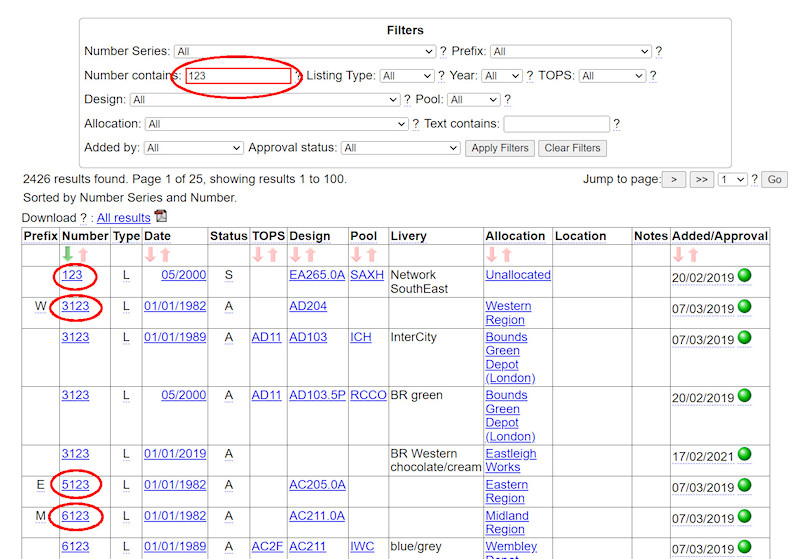The width and height of the screenshot is (800, 559).
Task: Open Eastern Region allocation link
Action: point(507,492)
